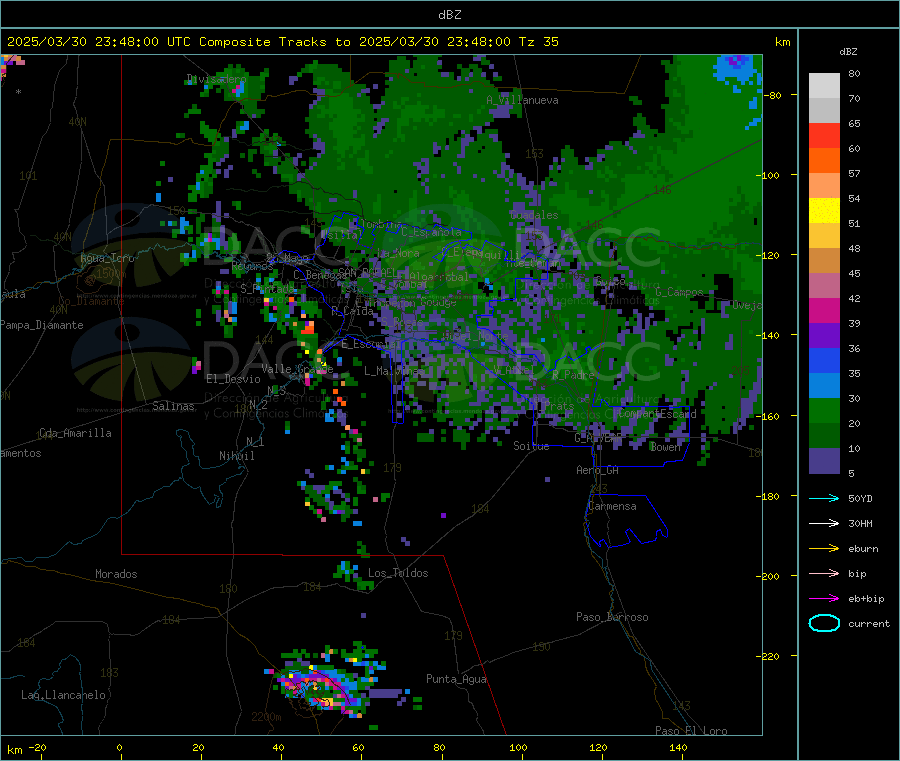Click the 'km' unit label at bottom left
Screen dimensions: 900x761
(x=15, y=750)
